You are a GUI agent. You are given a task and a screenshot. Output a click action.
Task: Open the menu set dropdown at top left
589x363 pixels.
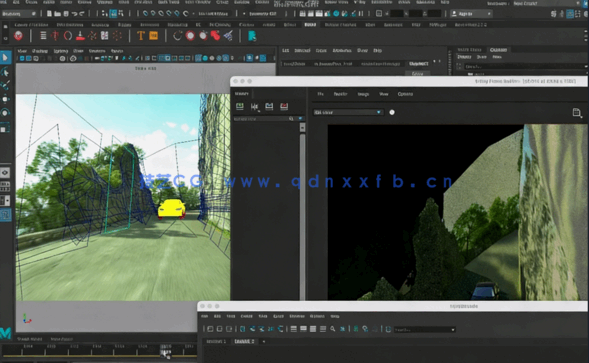[19, 14]
